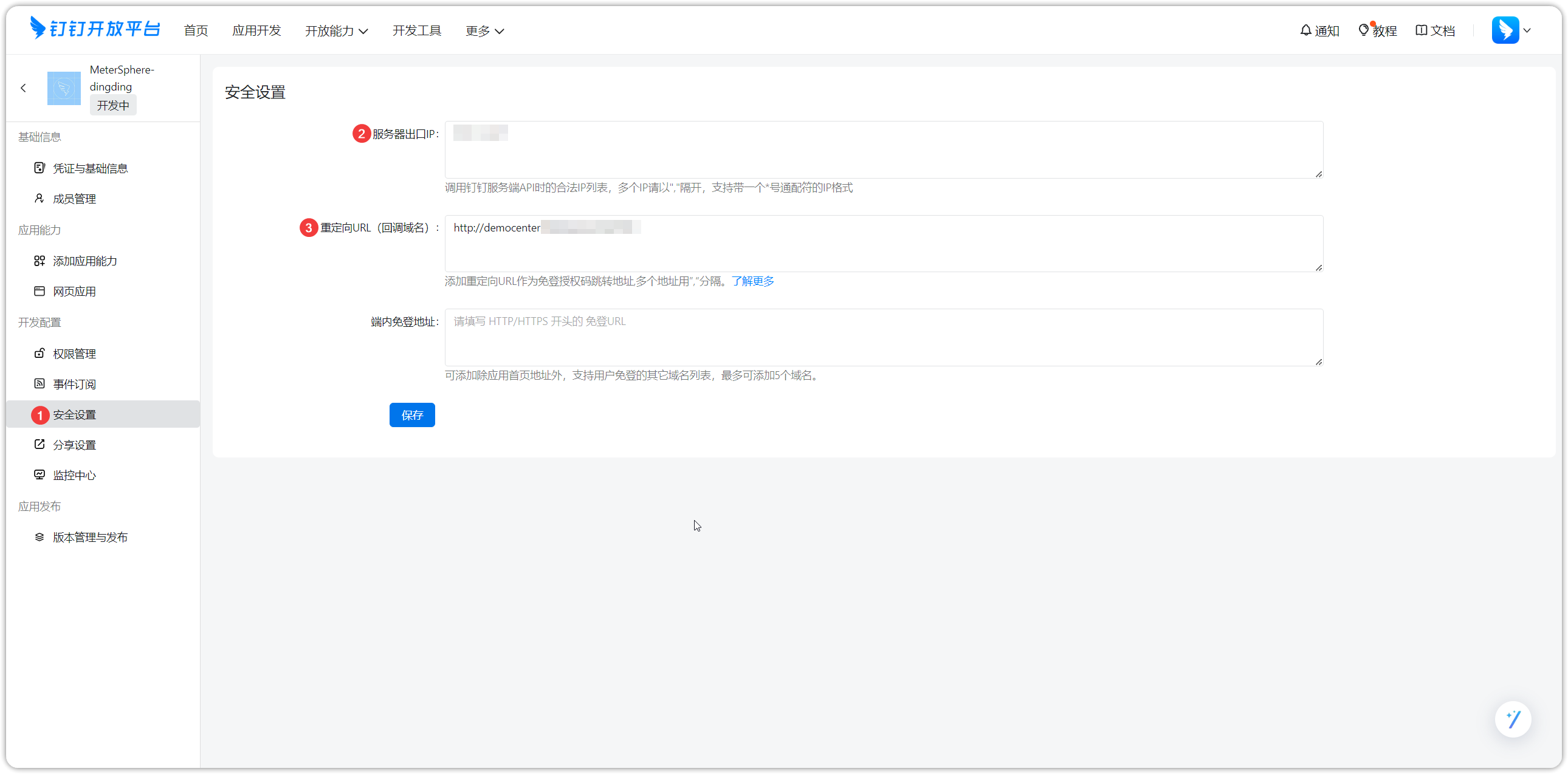1568x774 pixels.
Task: Click the 监控中心 monitor icon
Action: (40, 474)
